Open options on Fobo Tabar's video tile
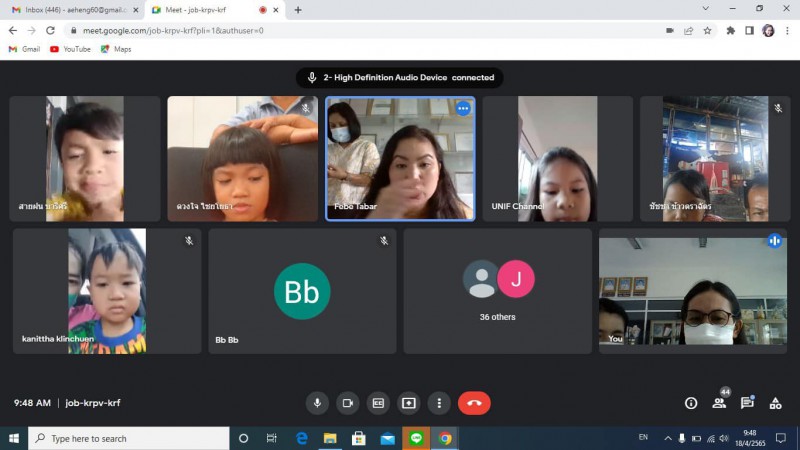This screenshot has height=450, width=800. (x=463, y=108)
